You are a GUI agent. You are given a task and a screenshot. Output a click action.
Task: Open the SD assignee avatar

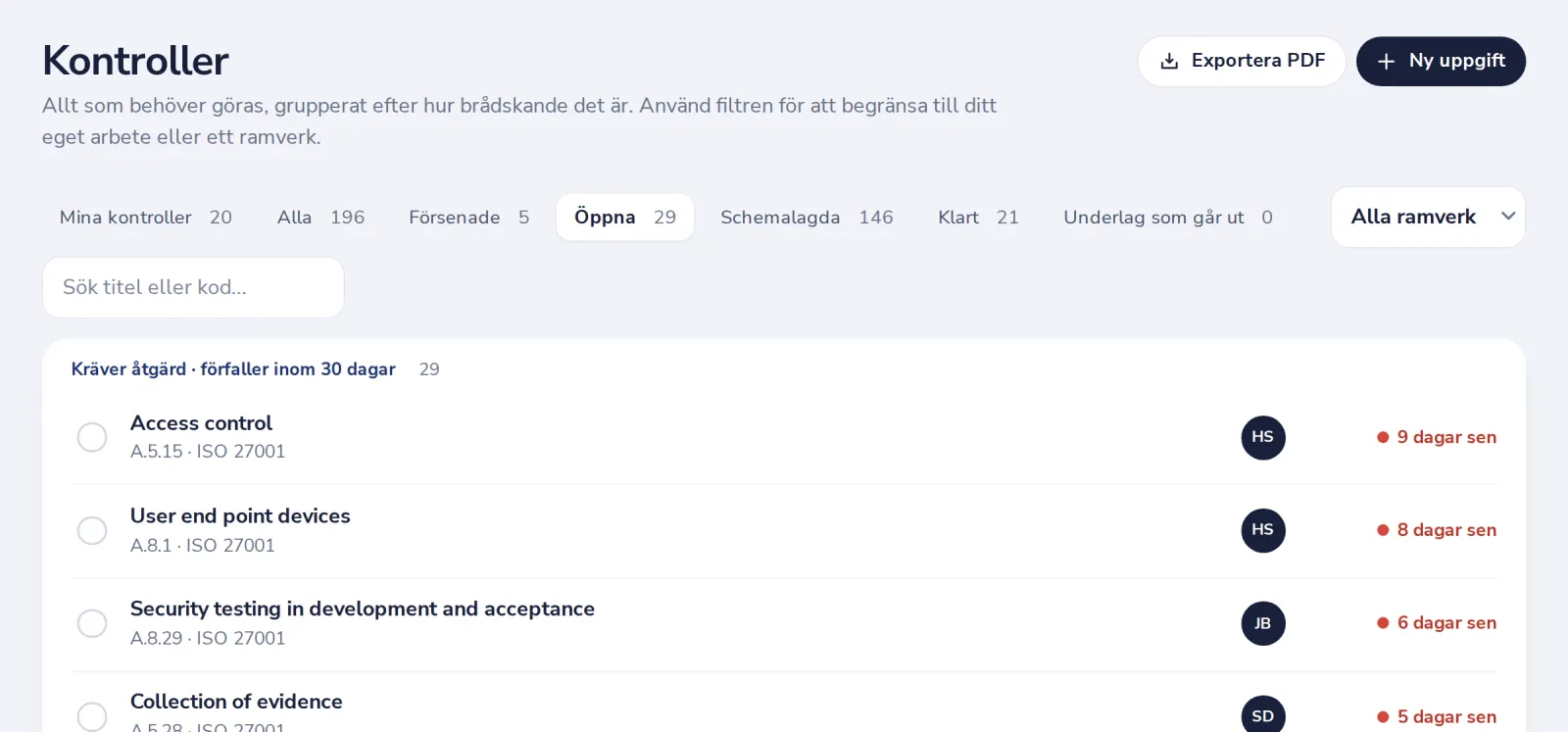pyautogui.click(x=1263, y=714)
